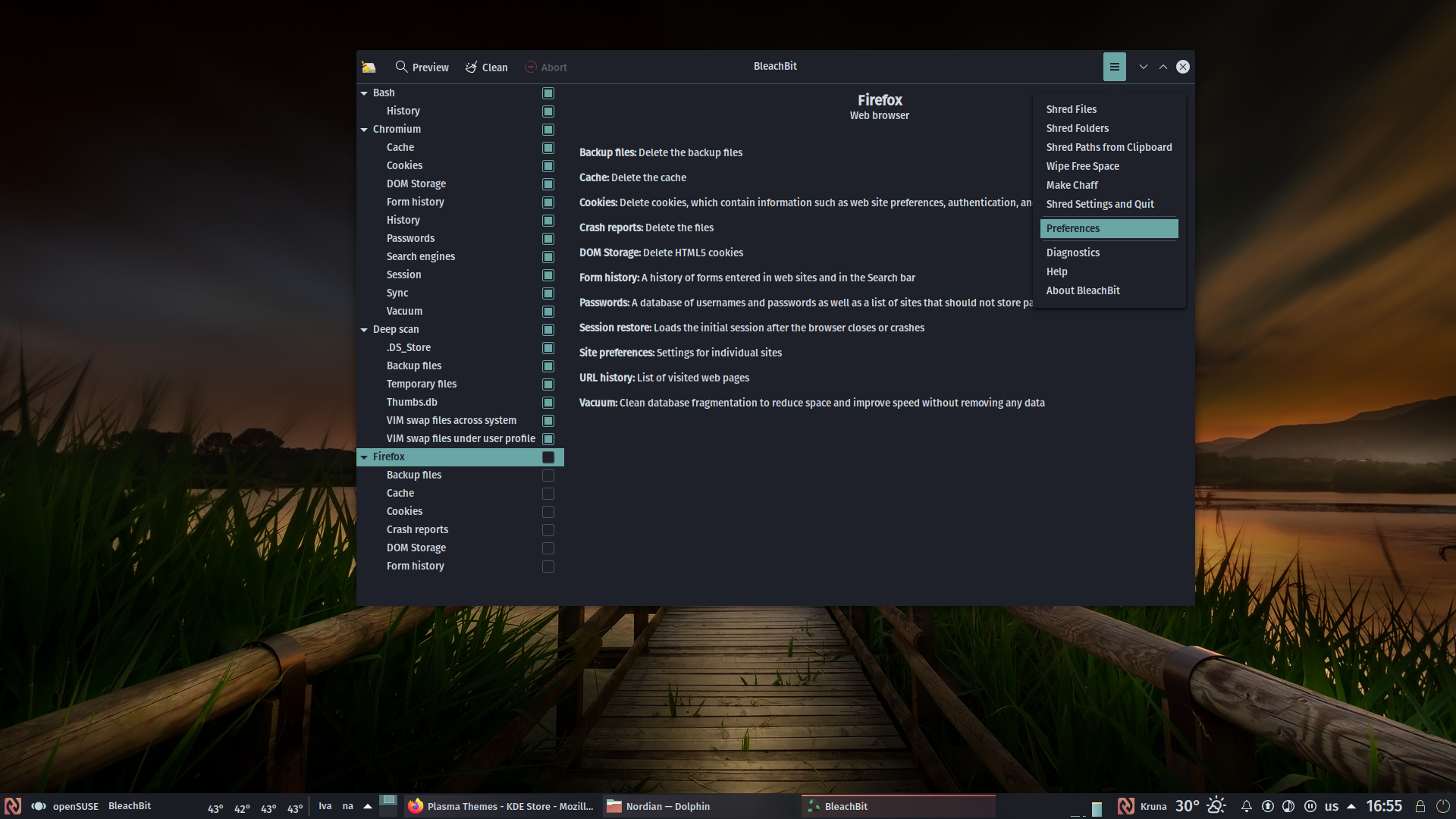The height and width of the screenshot is (819, 1456).
Task: Collapse the Deep scan tree group
Action: click(364, 330)
